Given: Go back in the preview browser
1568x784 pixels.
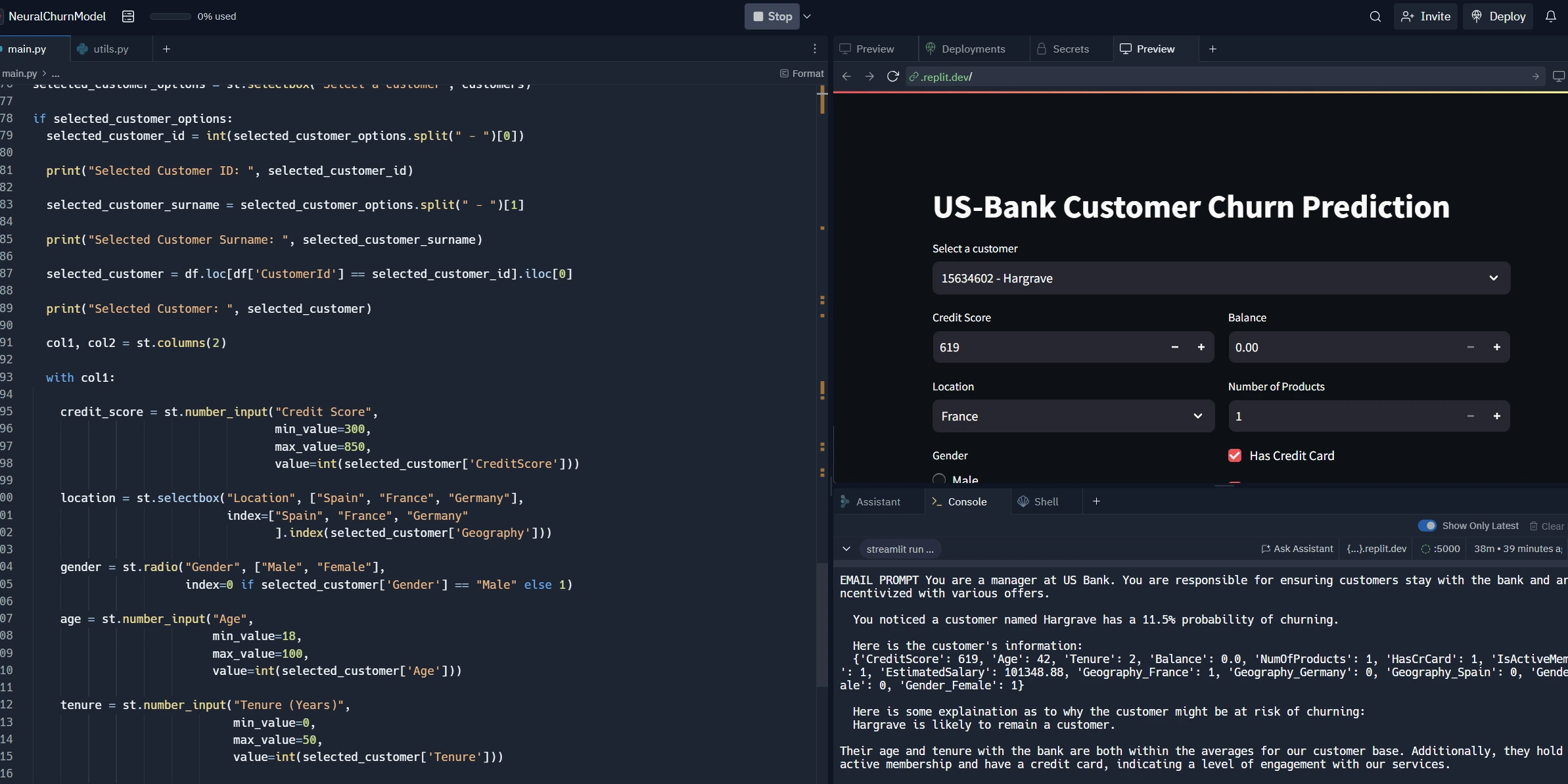Looking at the screenshot, I should click(x=846, y=77).
